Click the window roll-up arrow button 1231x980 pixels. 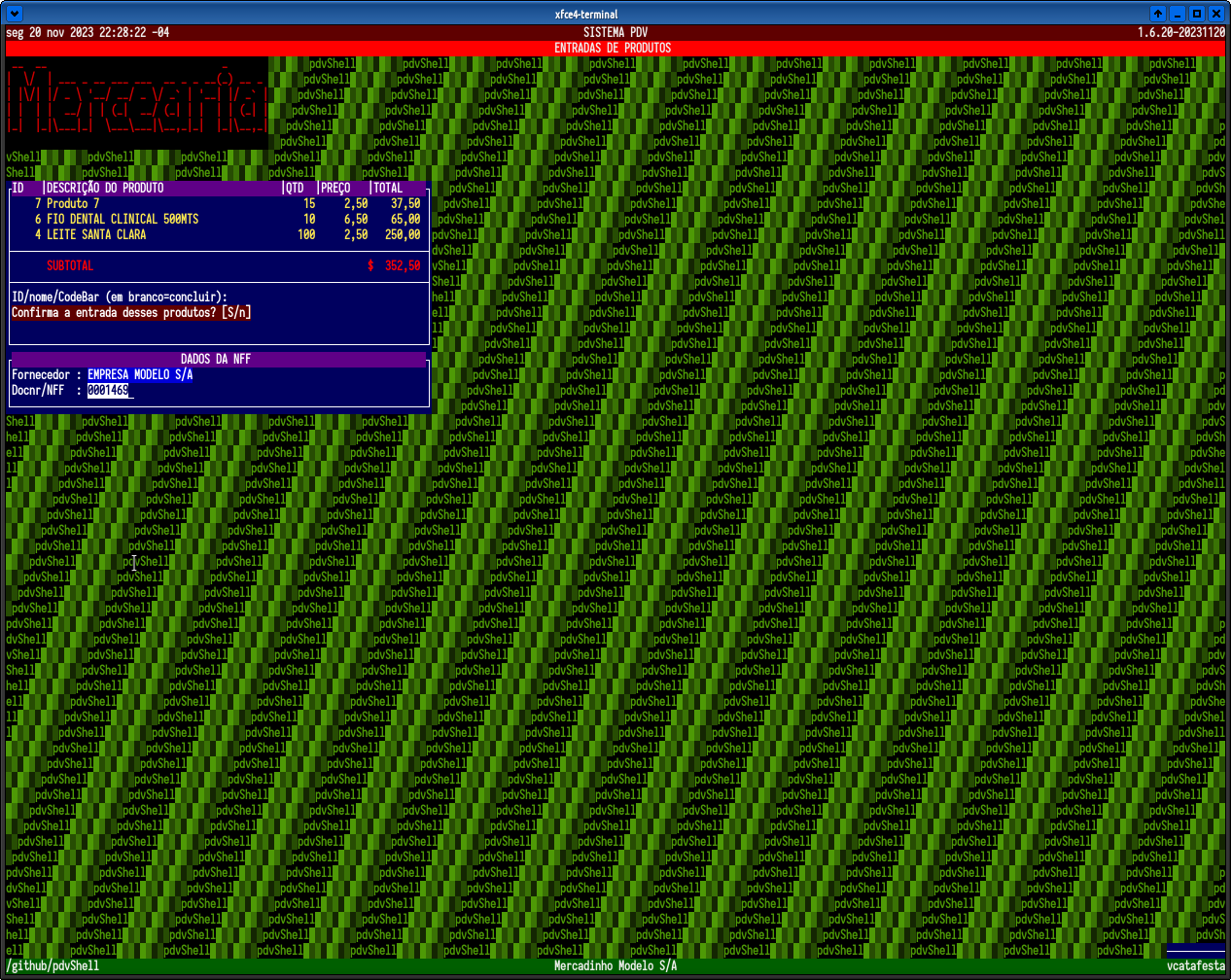1157,14
